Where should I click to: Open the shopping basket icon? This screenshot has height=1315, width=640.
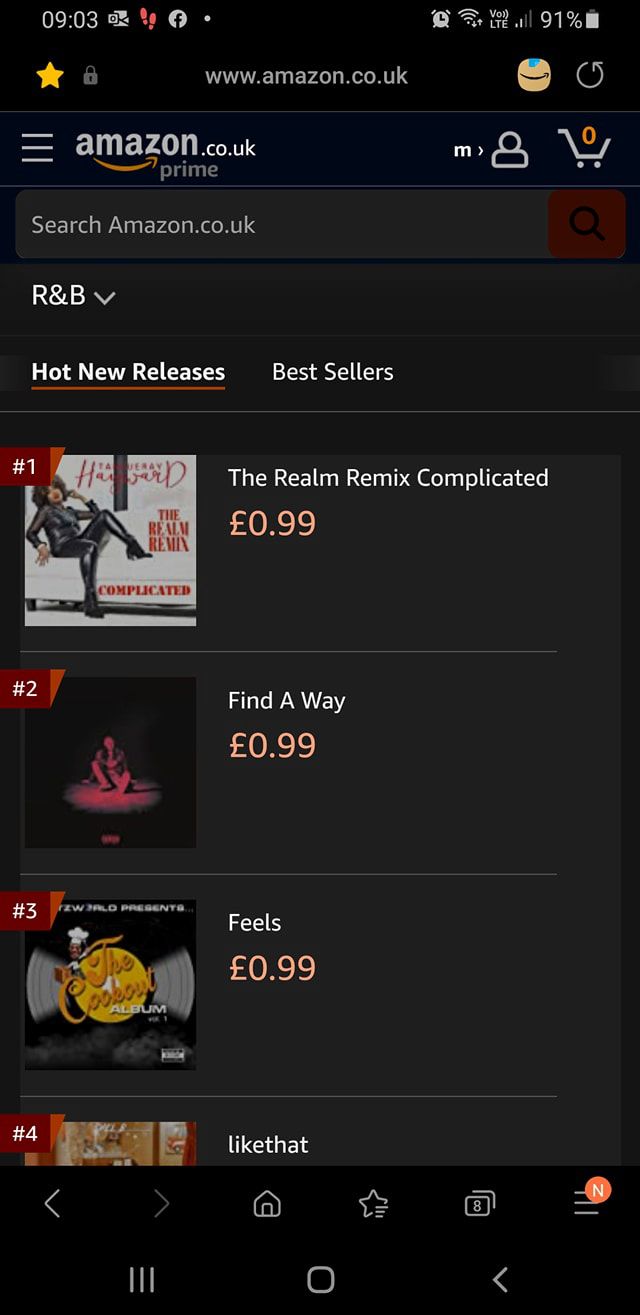point(585,147)
